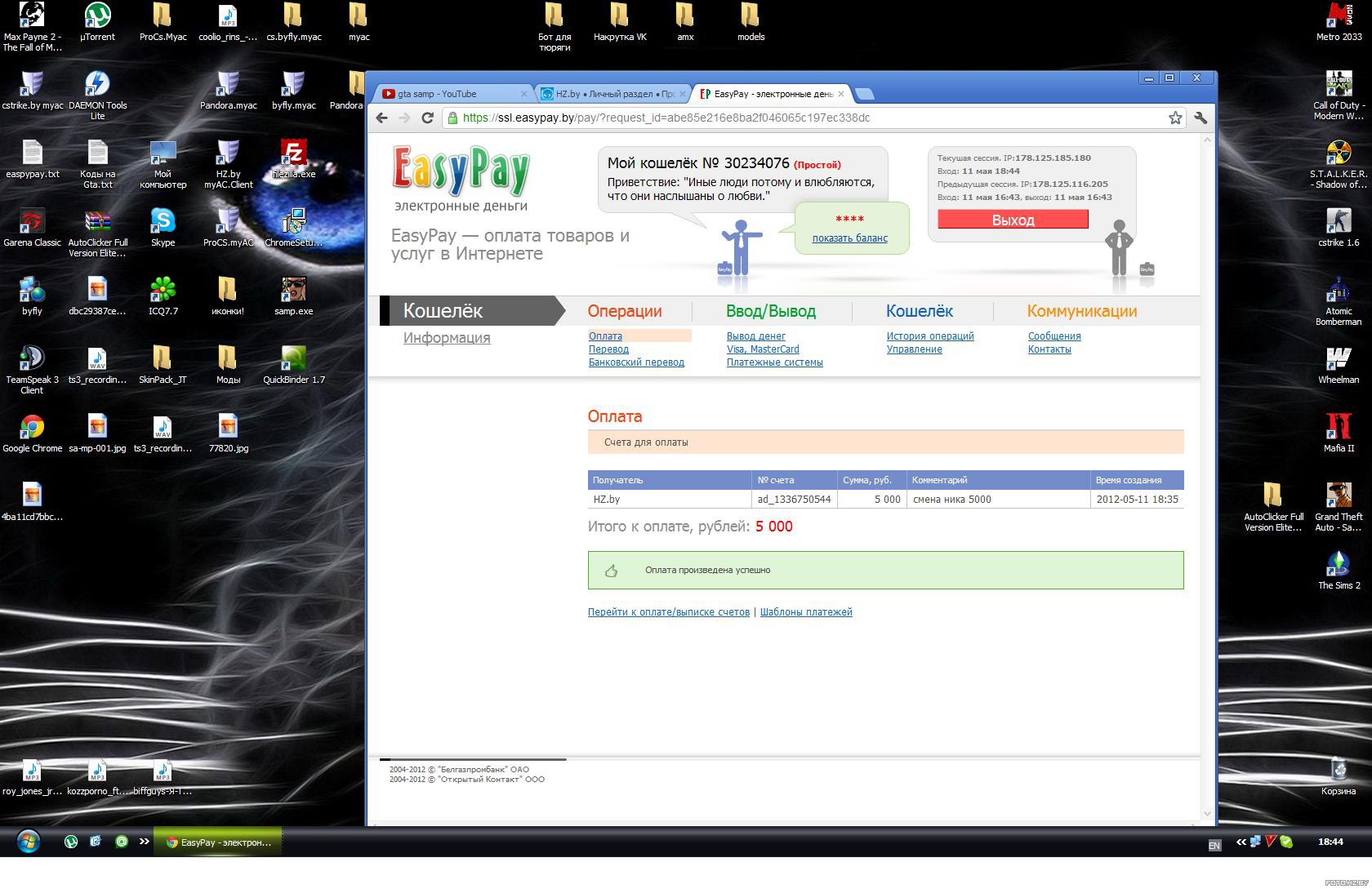
Task: Open Контакты link
Action: 1049,349
